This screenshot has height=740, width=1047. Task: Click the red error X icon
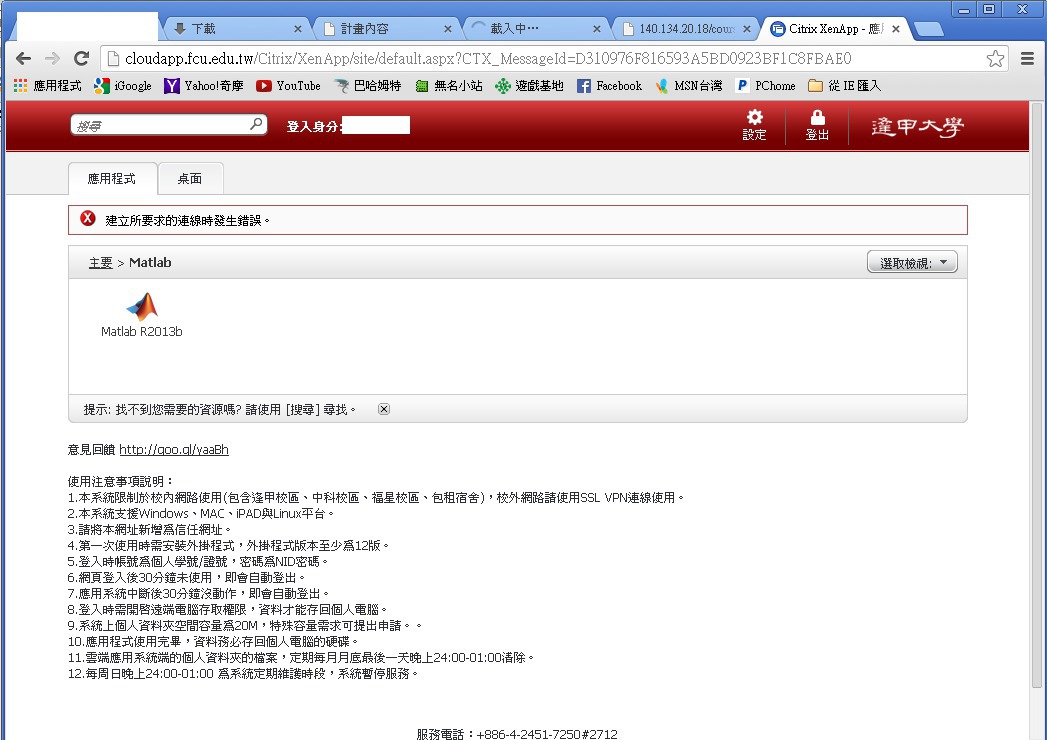tap(87, 218)
